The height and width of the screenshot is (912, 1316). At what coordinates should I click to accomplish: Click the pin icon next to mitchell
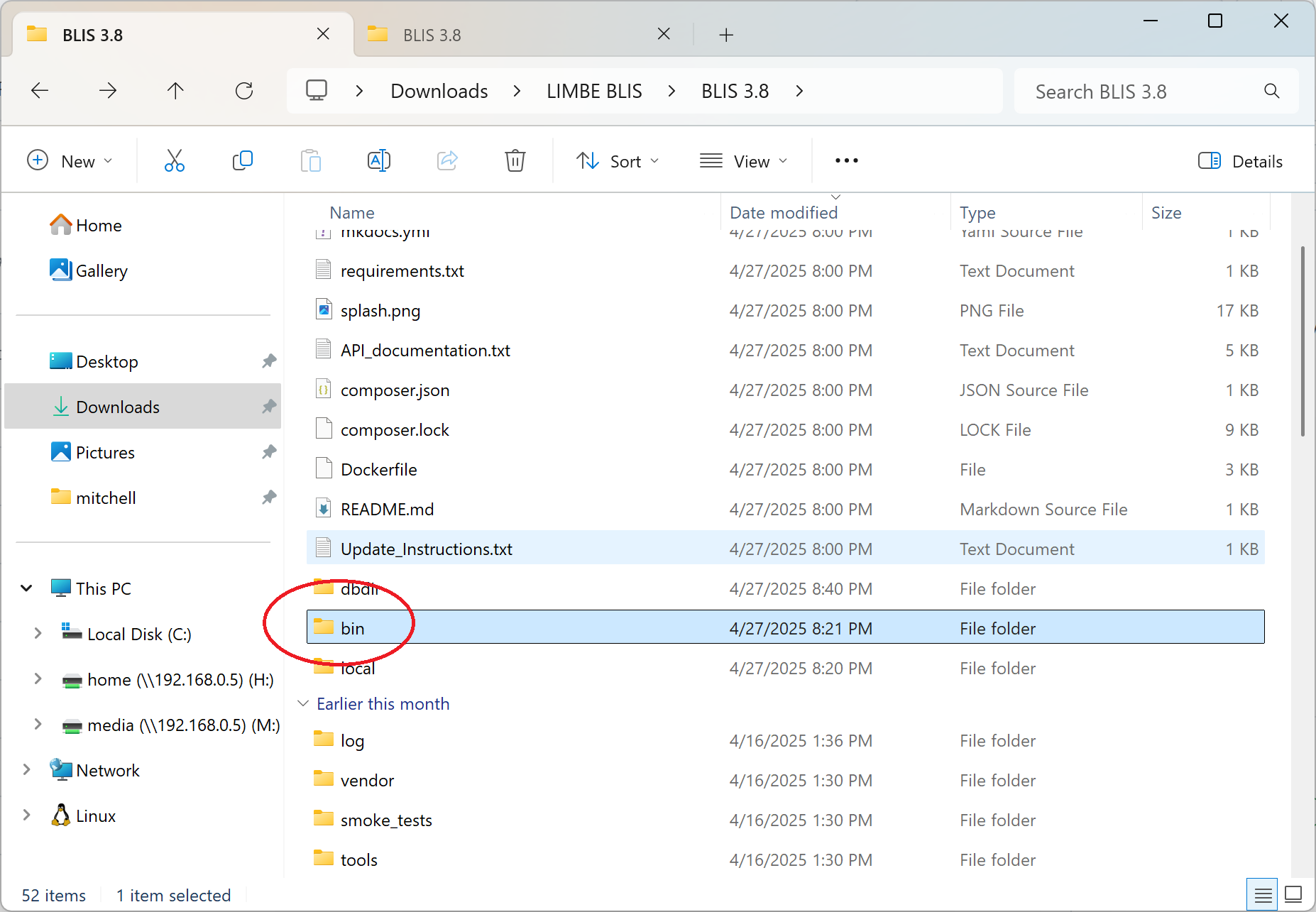(268, 498)
